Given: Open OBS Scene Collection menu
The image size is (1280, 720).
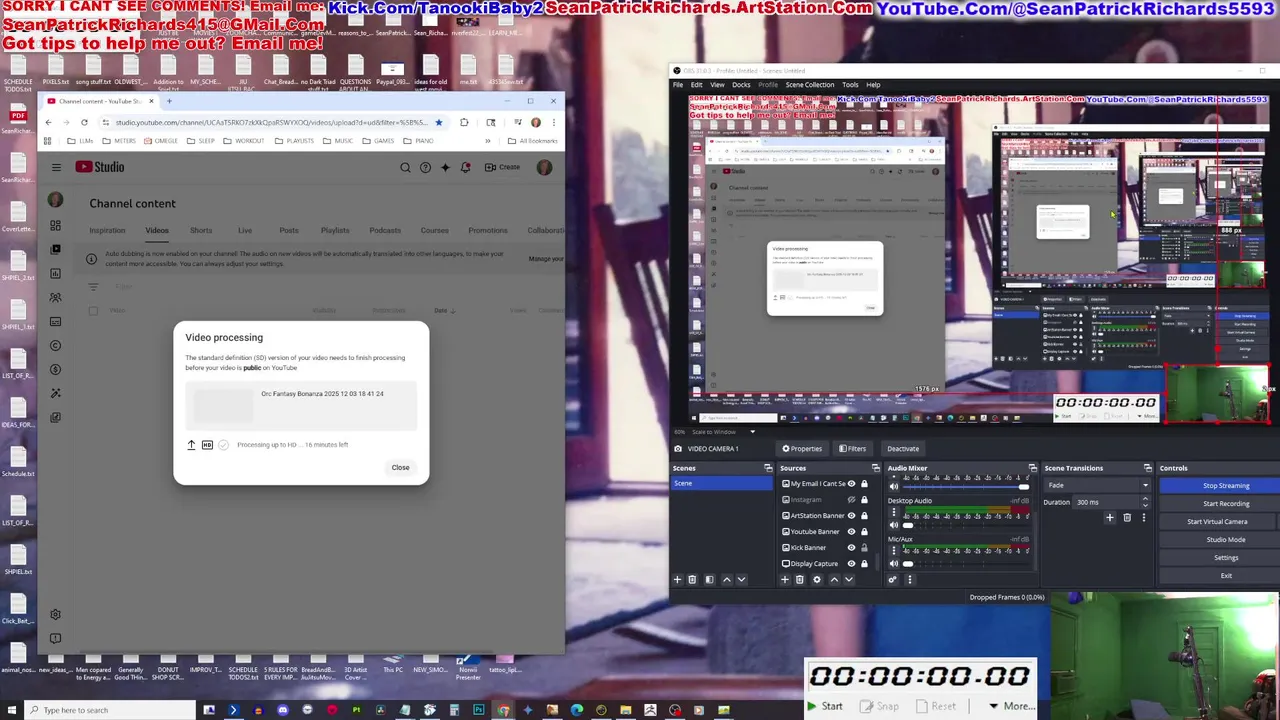Looking at the screenshot, I should click(810, 85).
